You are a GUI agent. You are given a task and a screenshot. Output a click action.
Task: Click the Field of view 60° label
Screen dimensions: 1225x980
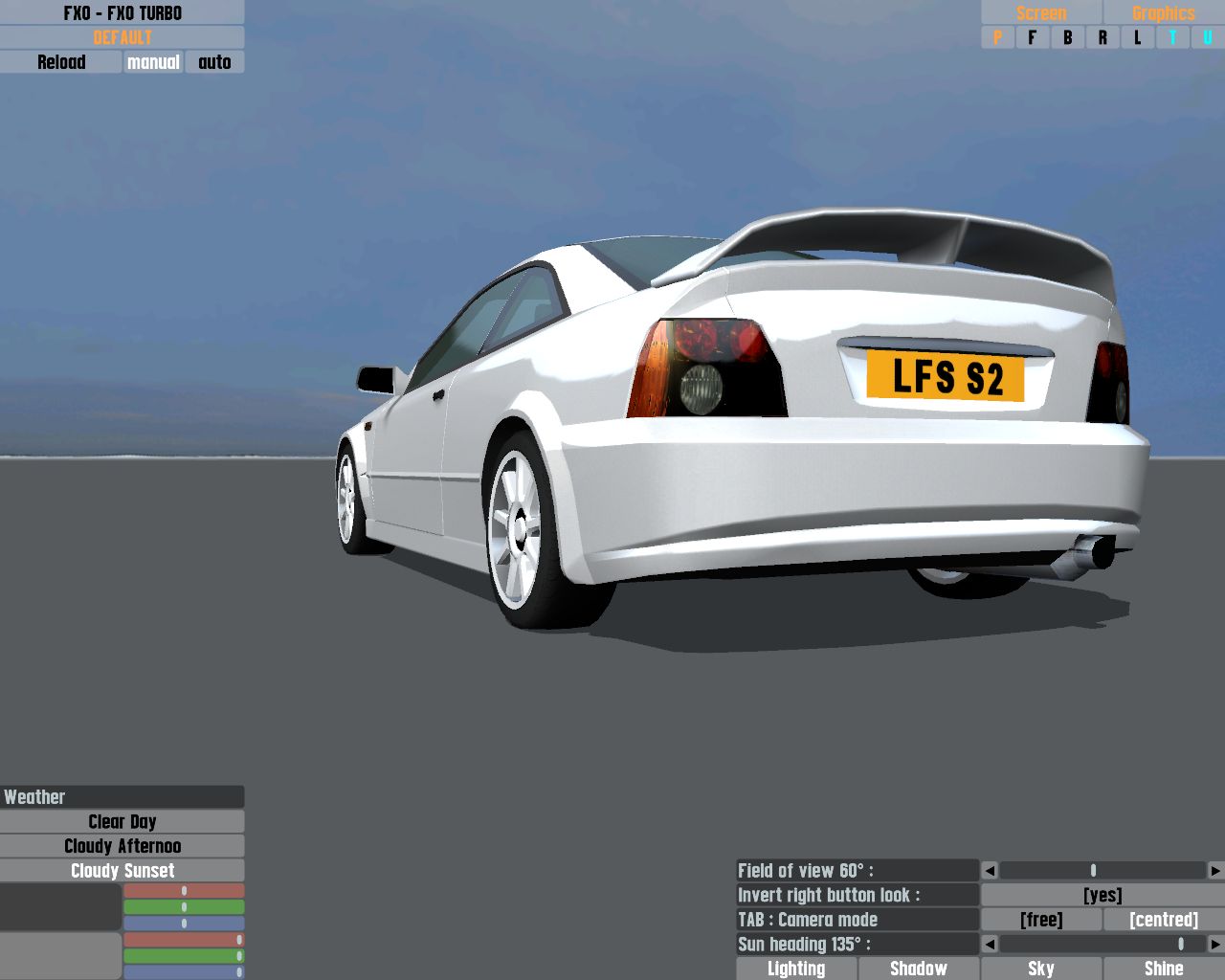pos(857,871)
